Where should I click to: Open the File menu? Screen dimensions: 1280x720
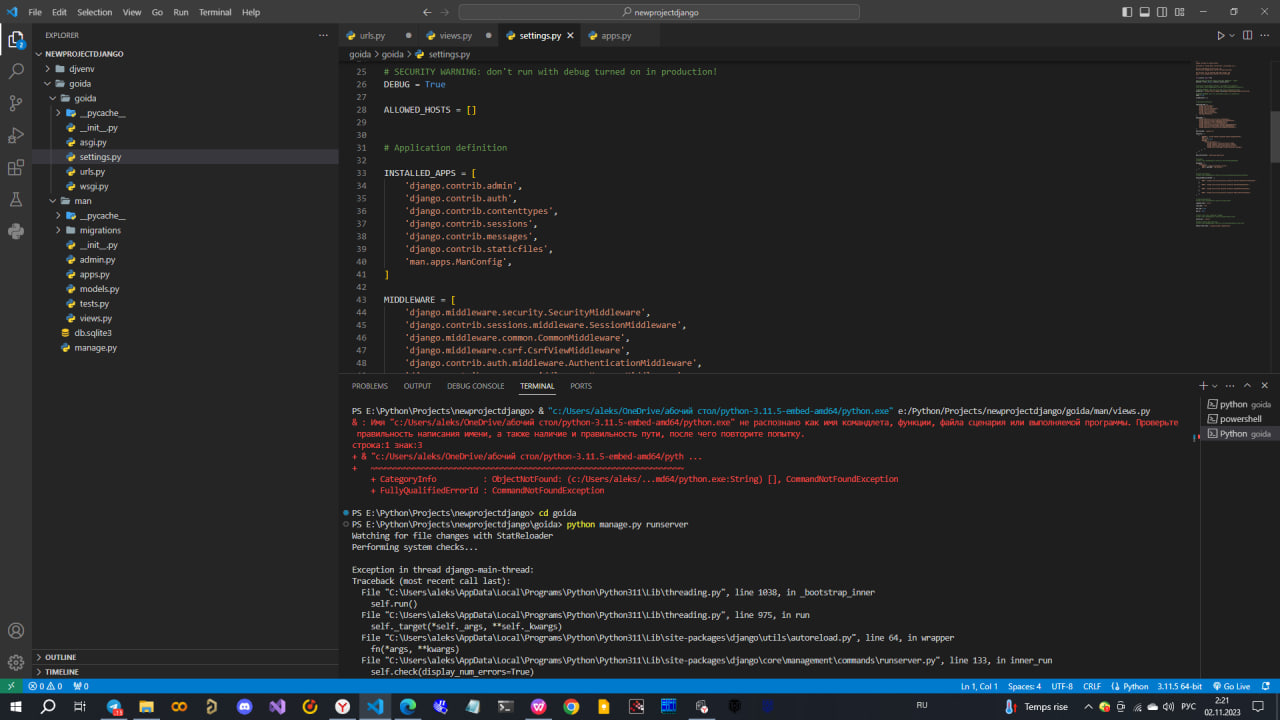coord(35,12)
